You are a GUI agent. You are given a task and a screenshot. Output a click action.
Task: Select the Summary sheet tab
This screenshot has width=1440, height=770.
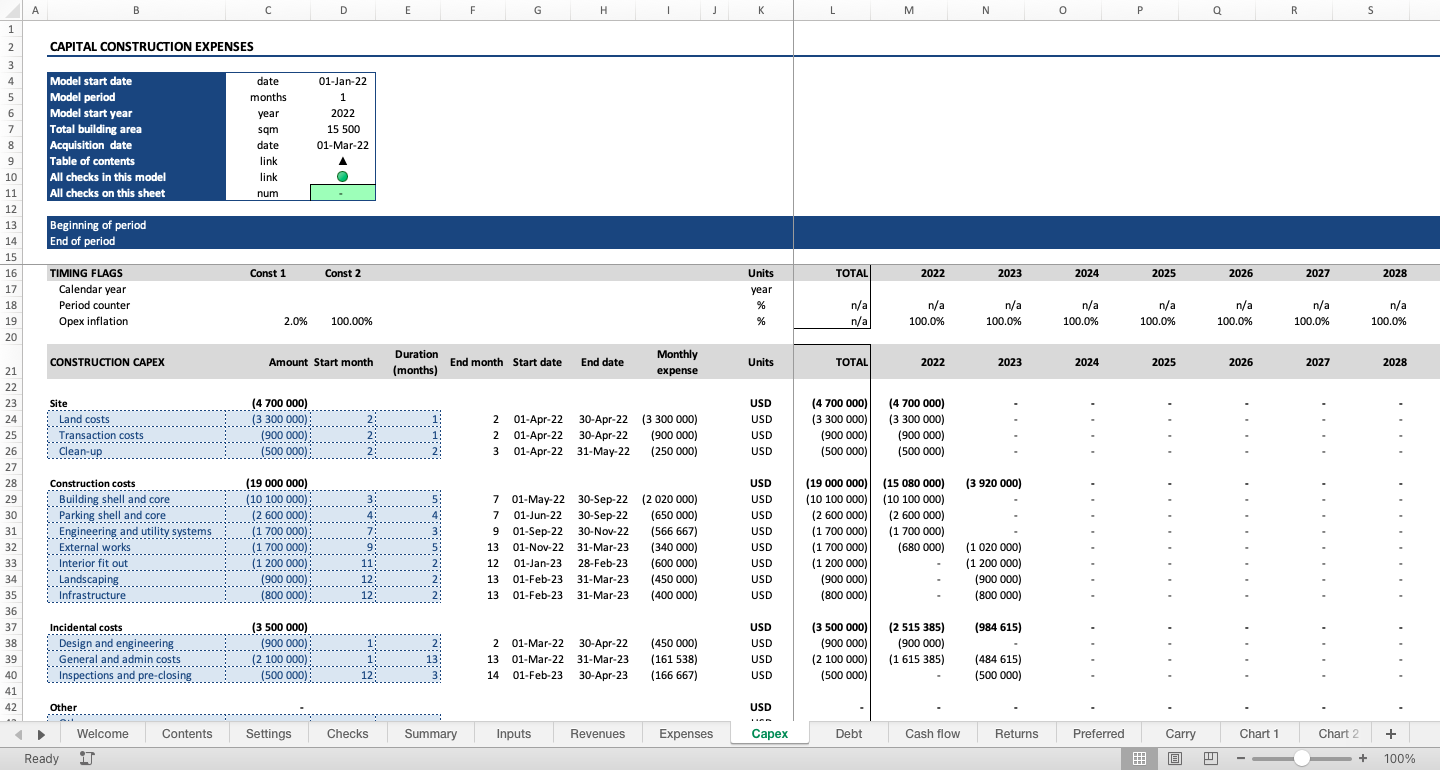430,733
